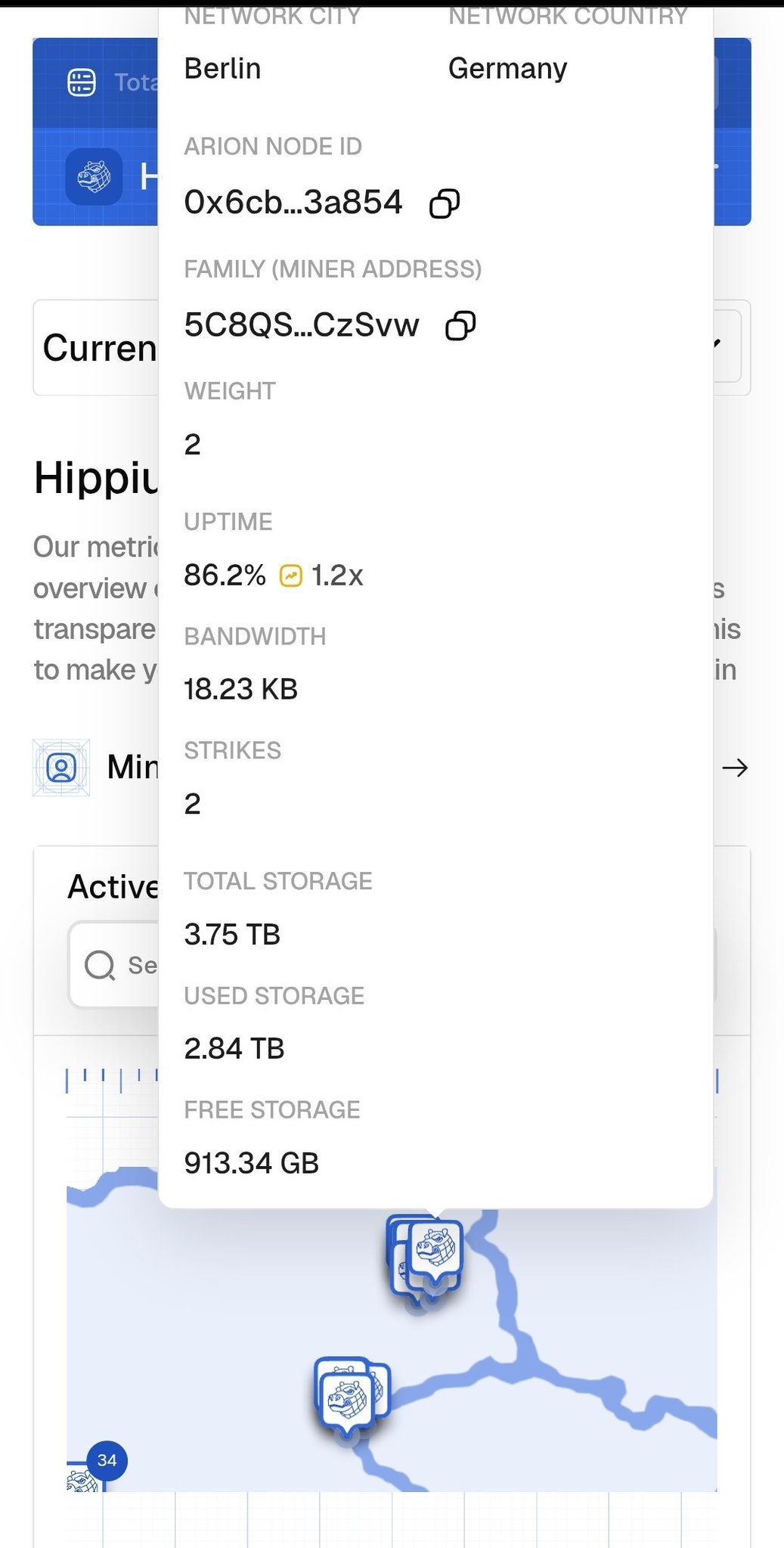Click the ruler scale above the map
The height and width of the screenshot is (1548, 784).
click(x=113, y=1078)
